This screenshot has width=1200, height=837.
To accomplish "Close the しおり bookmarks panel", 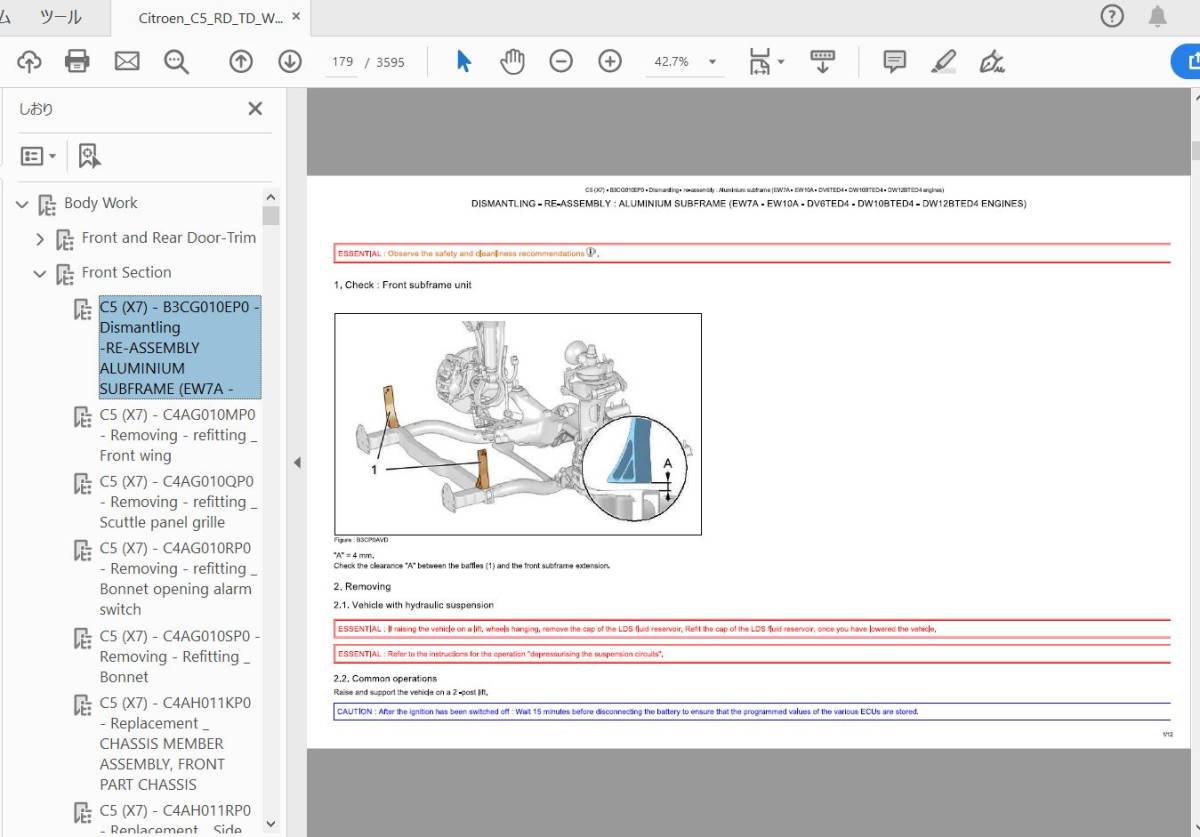I will 255,109.
